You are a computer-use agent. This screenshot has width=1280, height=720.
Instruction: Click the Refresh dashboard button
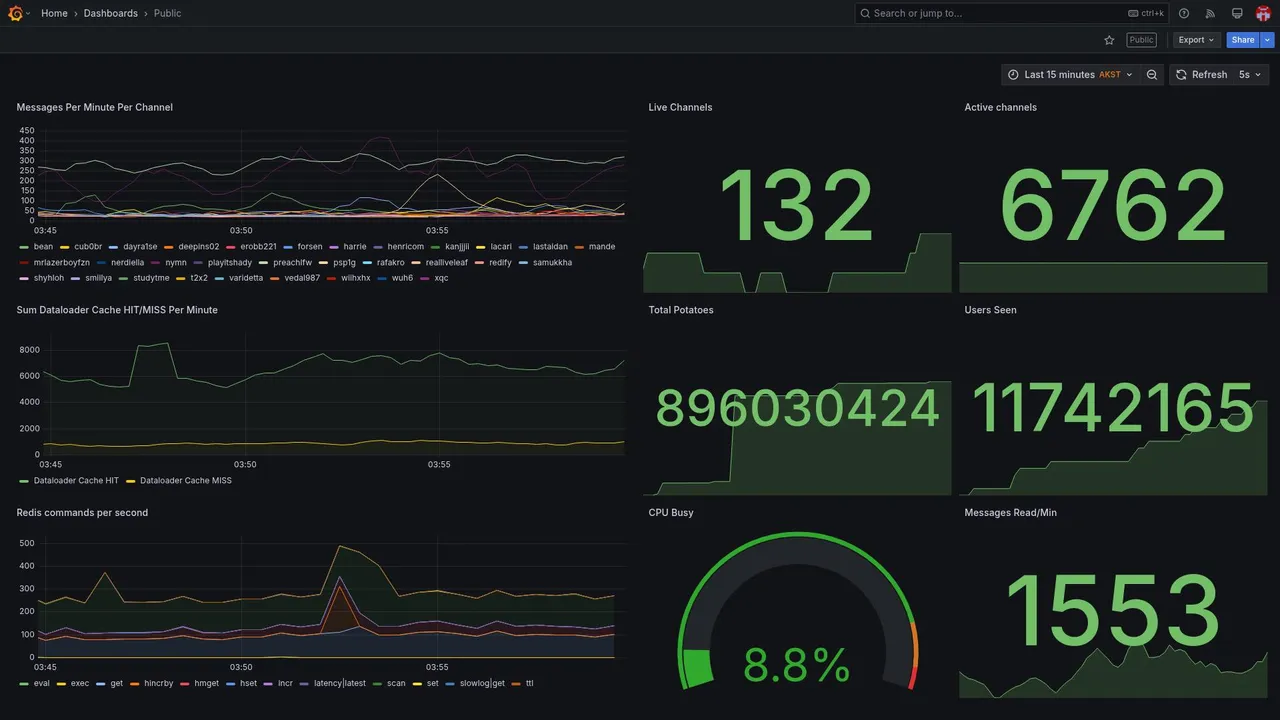1201,75
